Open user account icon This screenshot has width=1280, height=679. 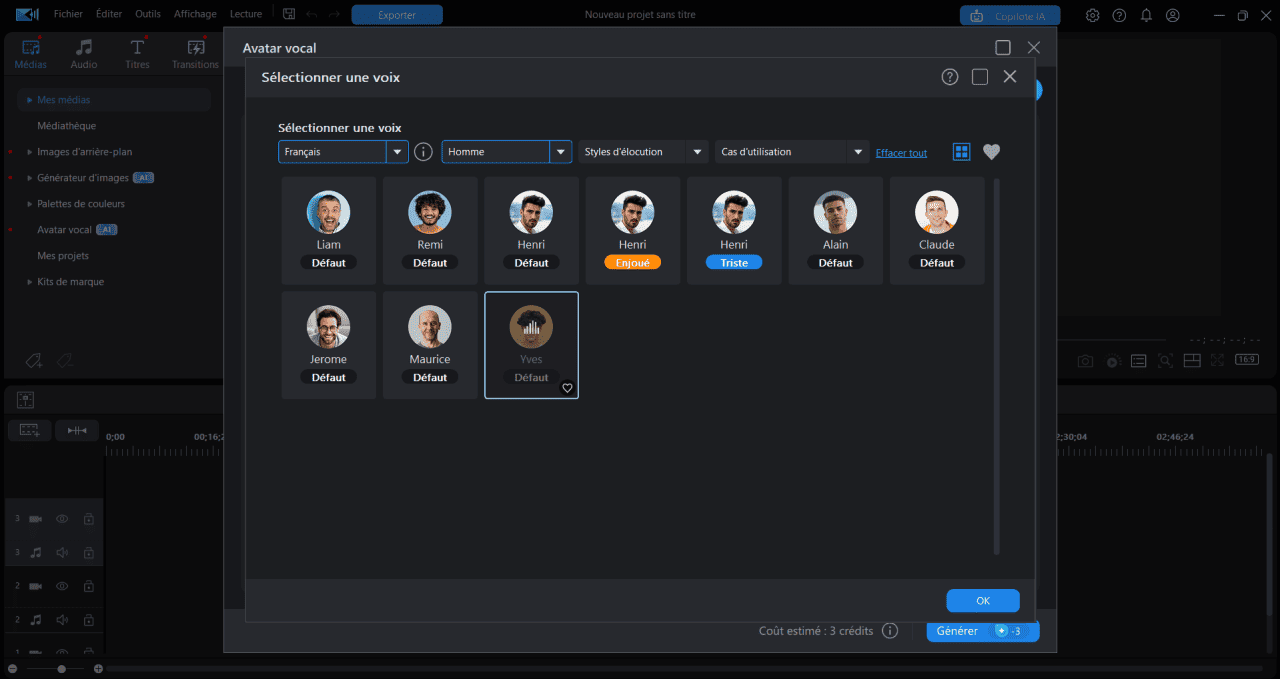1173,15
